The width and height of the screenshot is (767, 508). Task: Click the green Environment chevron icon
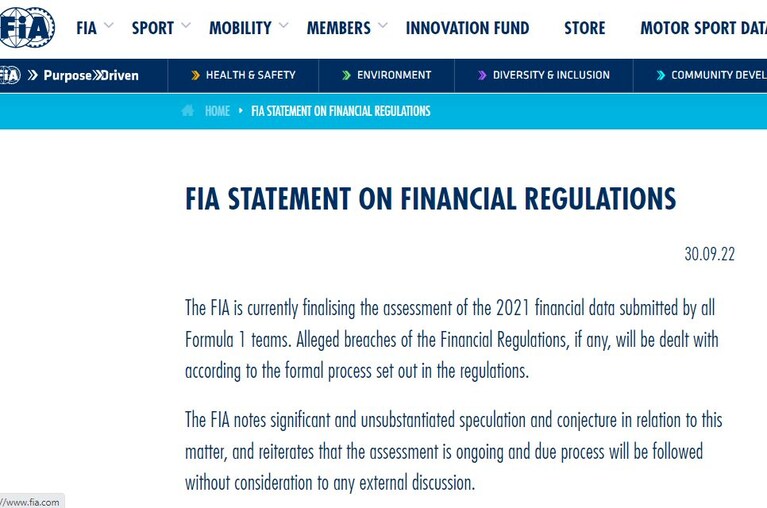coord(346,75)
